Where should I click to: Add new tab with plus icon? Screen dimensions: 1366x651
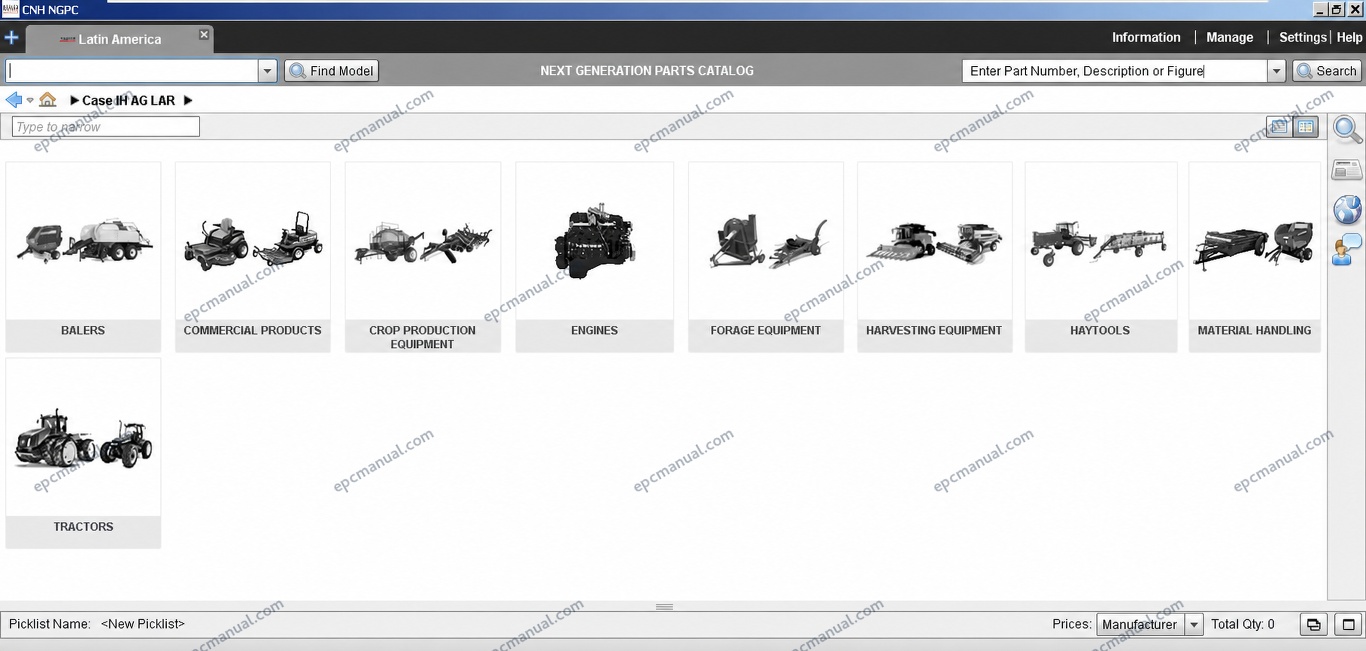click(x=11, y=38)
